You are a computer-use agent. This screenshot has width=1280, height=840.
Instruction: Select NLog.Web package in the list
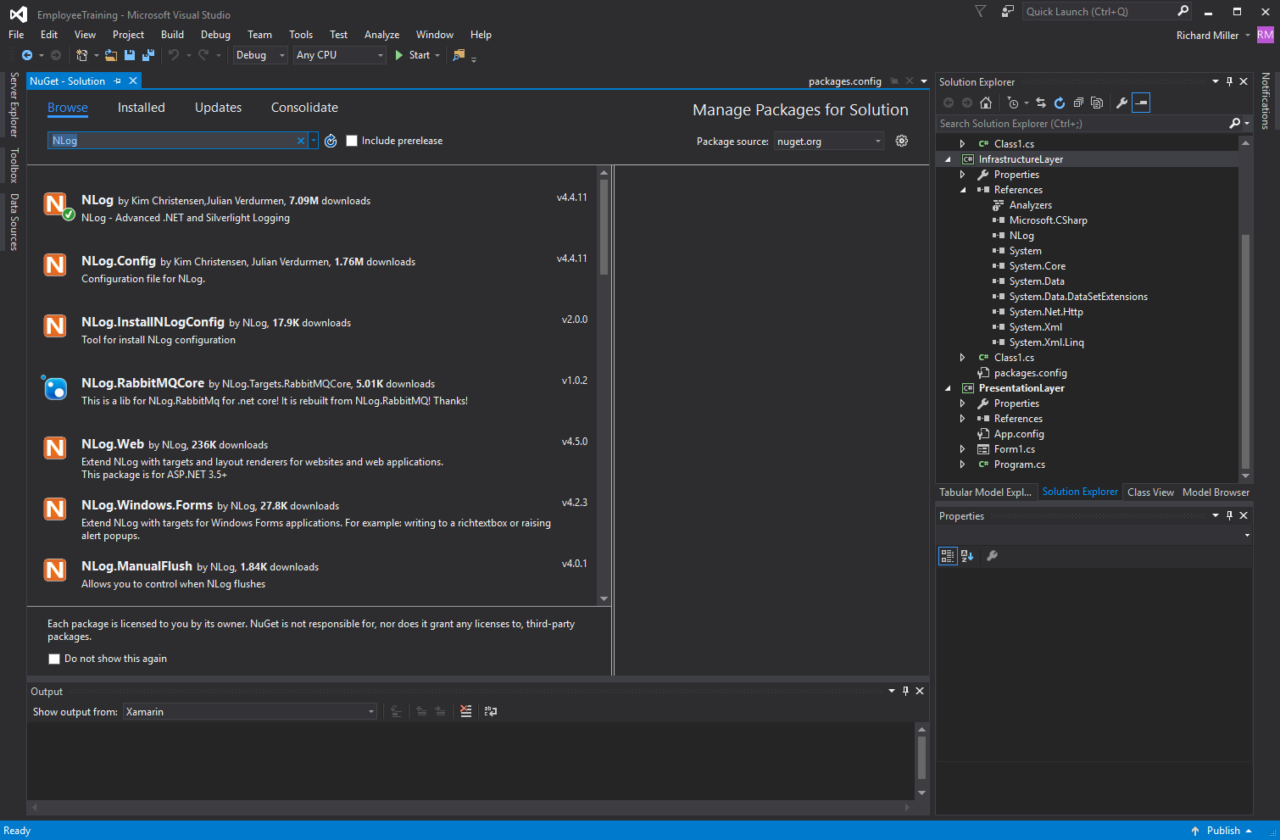coord(314,459)
